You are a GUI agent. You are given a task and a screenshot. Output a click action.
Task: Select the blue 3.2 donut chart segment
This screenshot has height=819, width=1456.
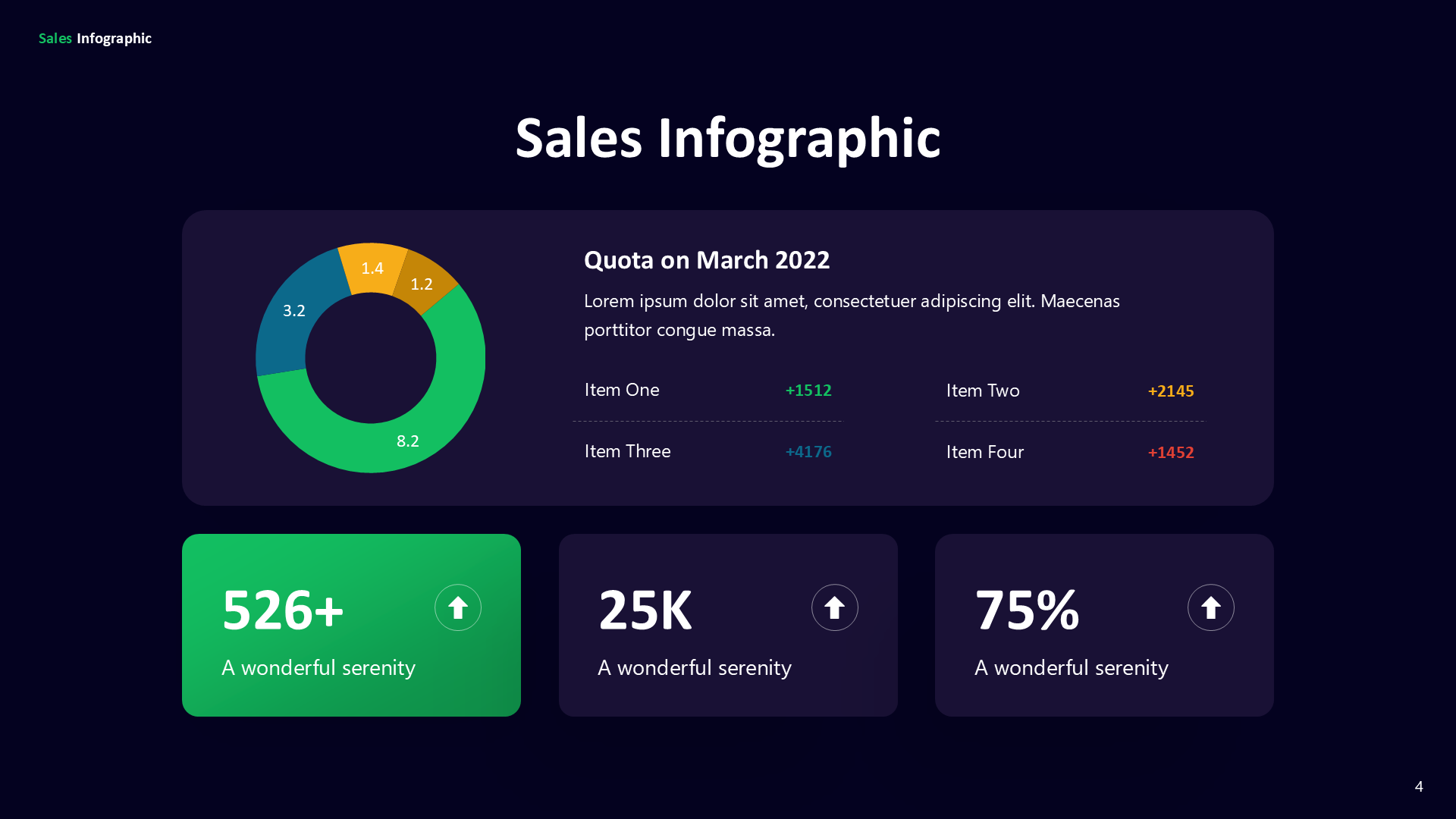(295, 311)
